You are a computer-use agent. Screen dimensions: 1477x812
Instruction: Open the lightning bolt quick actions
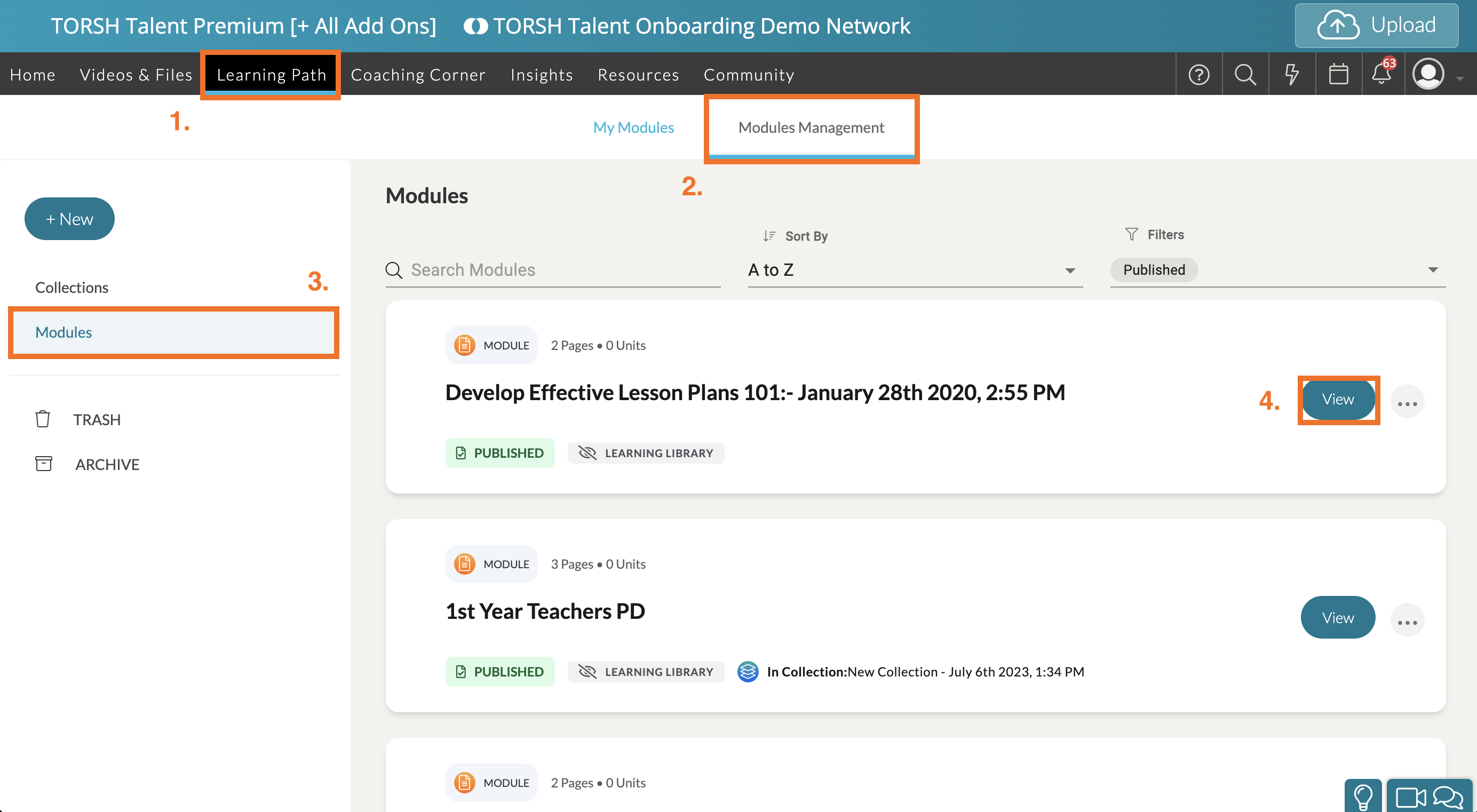click(1291, 75)
